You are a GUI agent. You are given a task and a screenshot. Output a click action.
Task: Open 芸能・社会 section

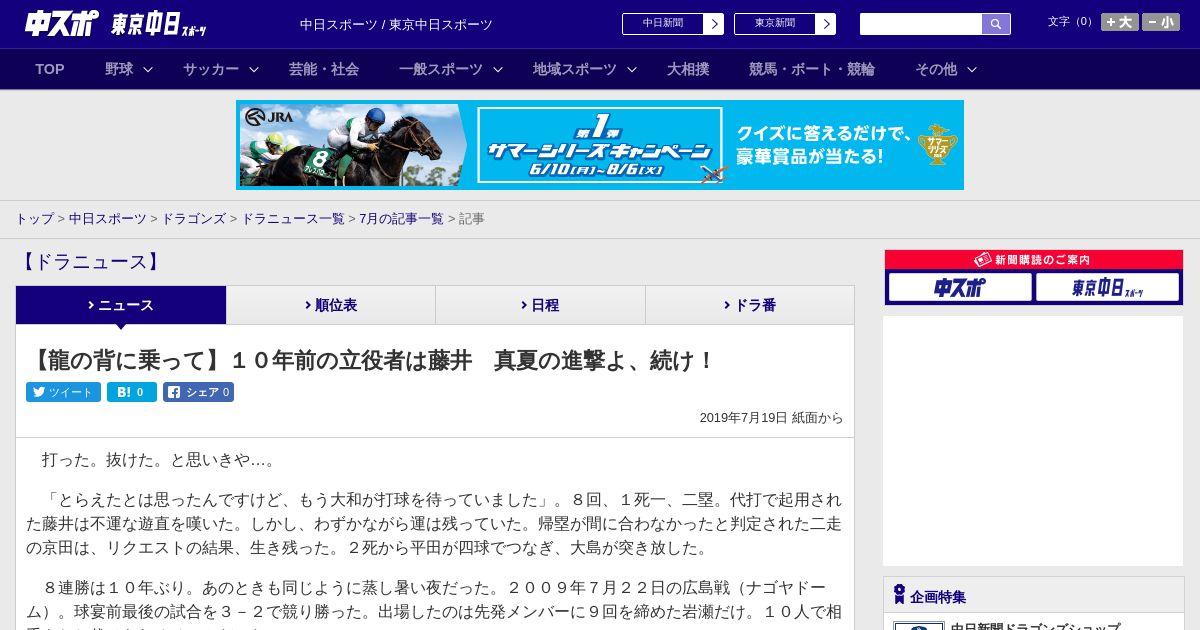point(324,69)
